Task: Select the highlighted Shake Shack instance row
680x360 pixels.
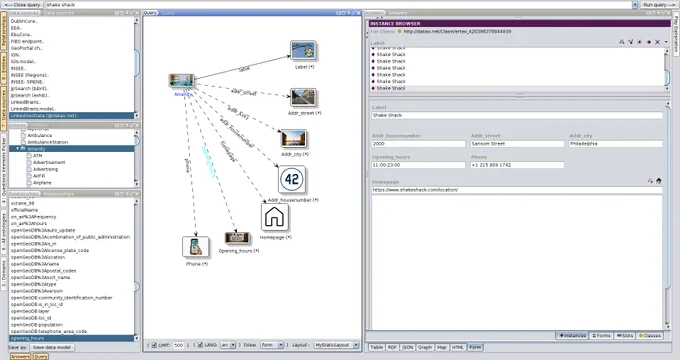Action: pyautogui.click(x=518, y=88)
